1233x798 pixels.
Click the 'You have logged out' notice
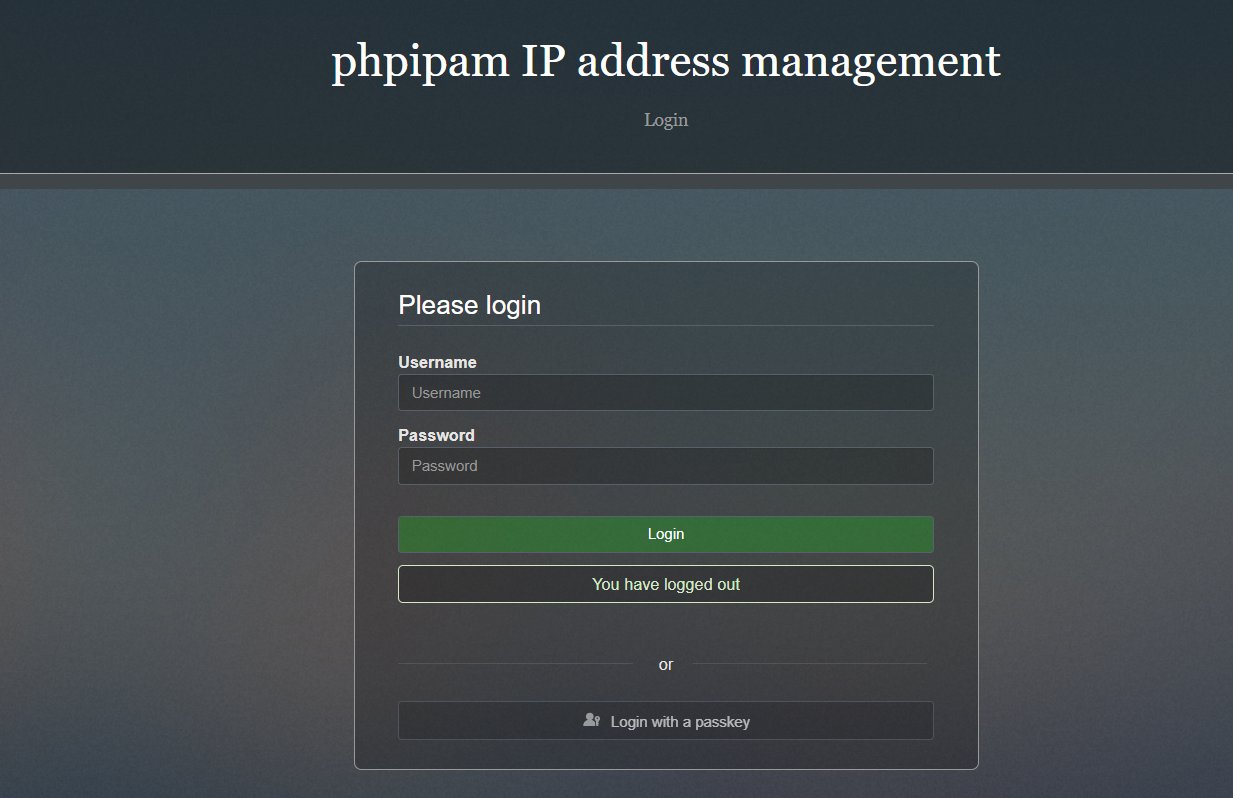666,584
